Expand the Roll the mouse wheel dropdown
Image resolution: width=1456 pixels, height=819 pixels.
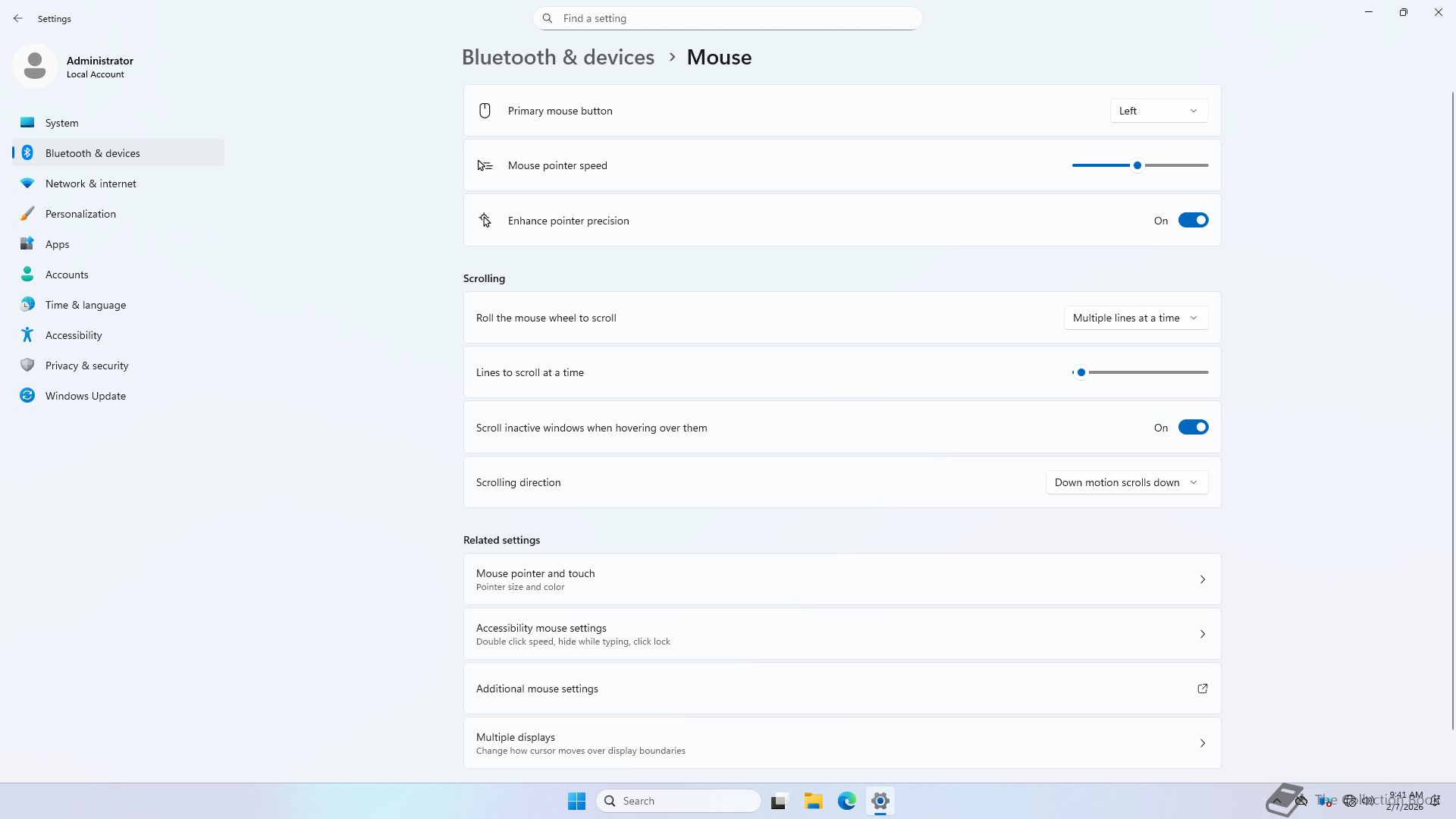click(1135, 318)
